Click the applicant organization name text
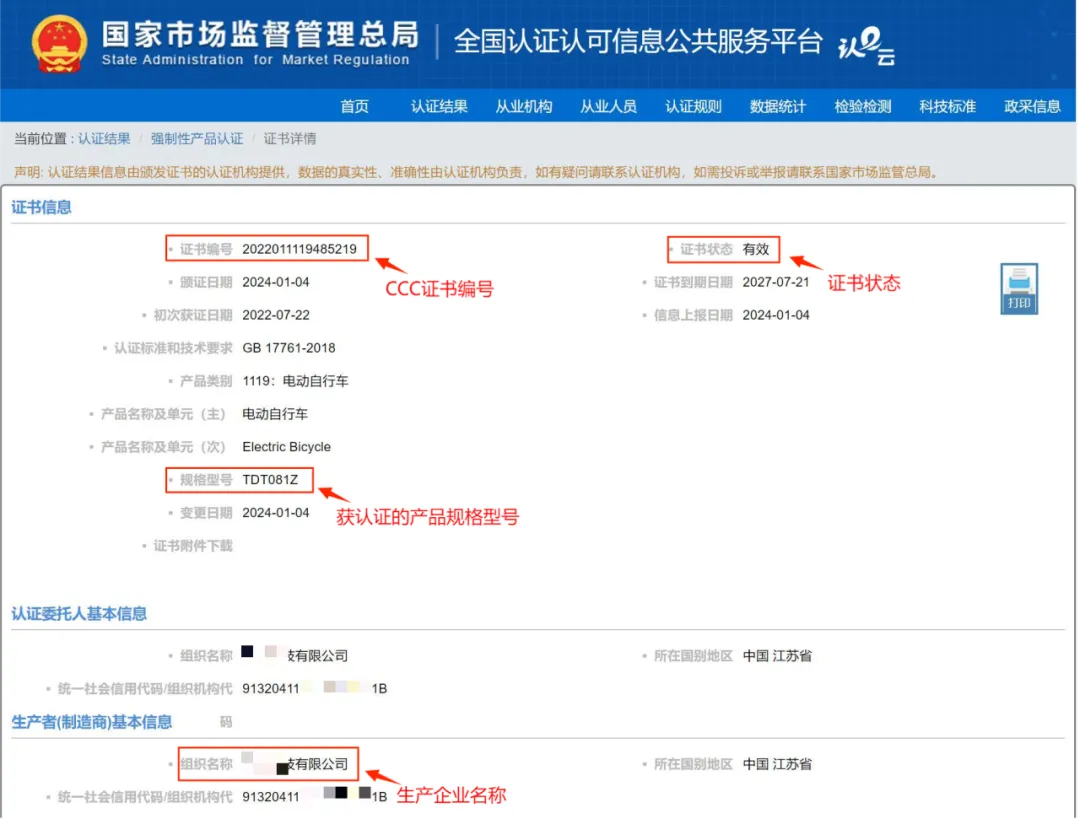The height and width of the screenshot is (819, 1080). click(295, 655)
